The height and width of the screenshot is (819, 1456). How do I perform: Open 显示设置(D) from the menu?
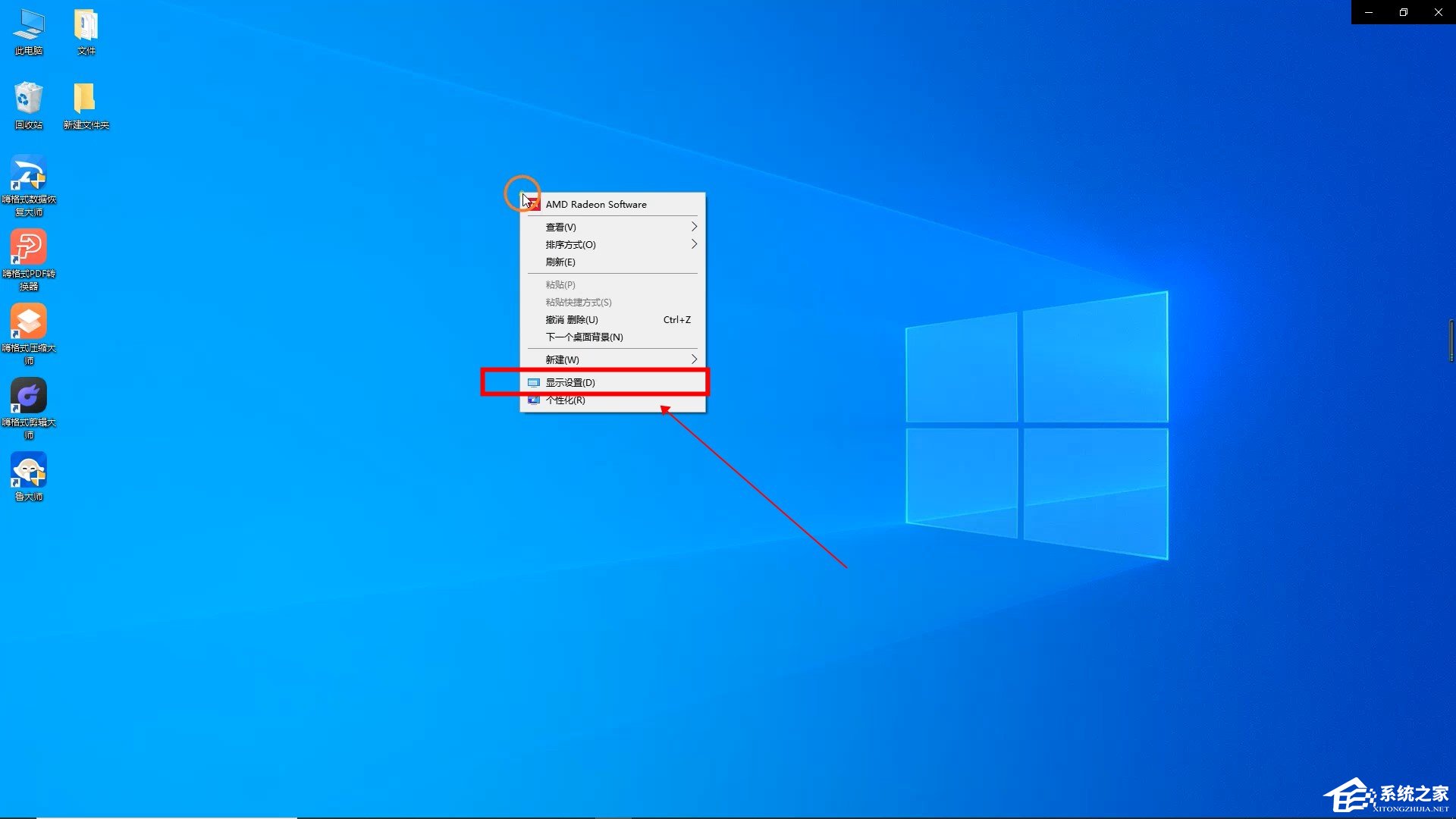[570, 383]
